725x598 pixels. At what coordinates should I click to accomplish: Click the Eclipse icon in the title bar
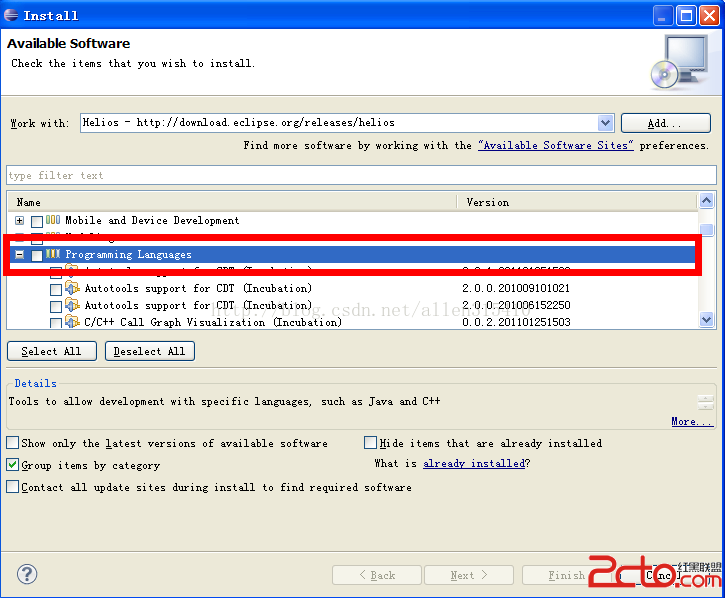click(11, 15)
